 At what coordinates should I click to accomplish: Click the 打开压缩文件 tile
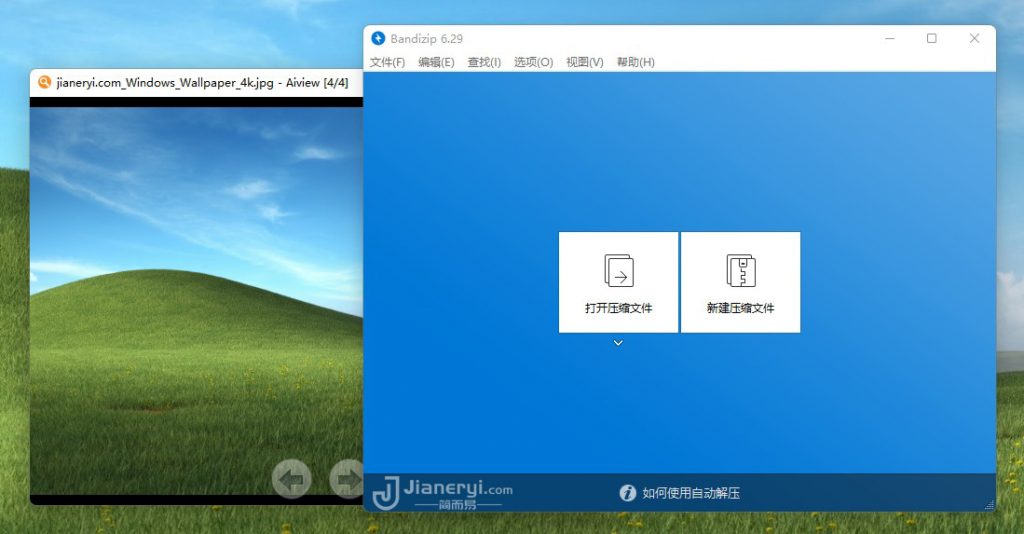[618, 282]
